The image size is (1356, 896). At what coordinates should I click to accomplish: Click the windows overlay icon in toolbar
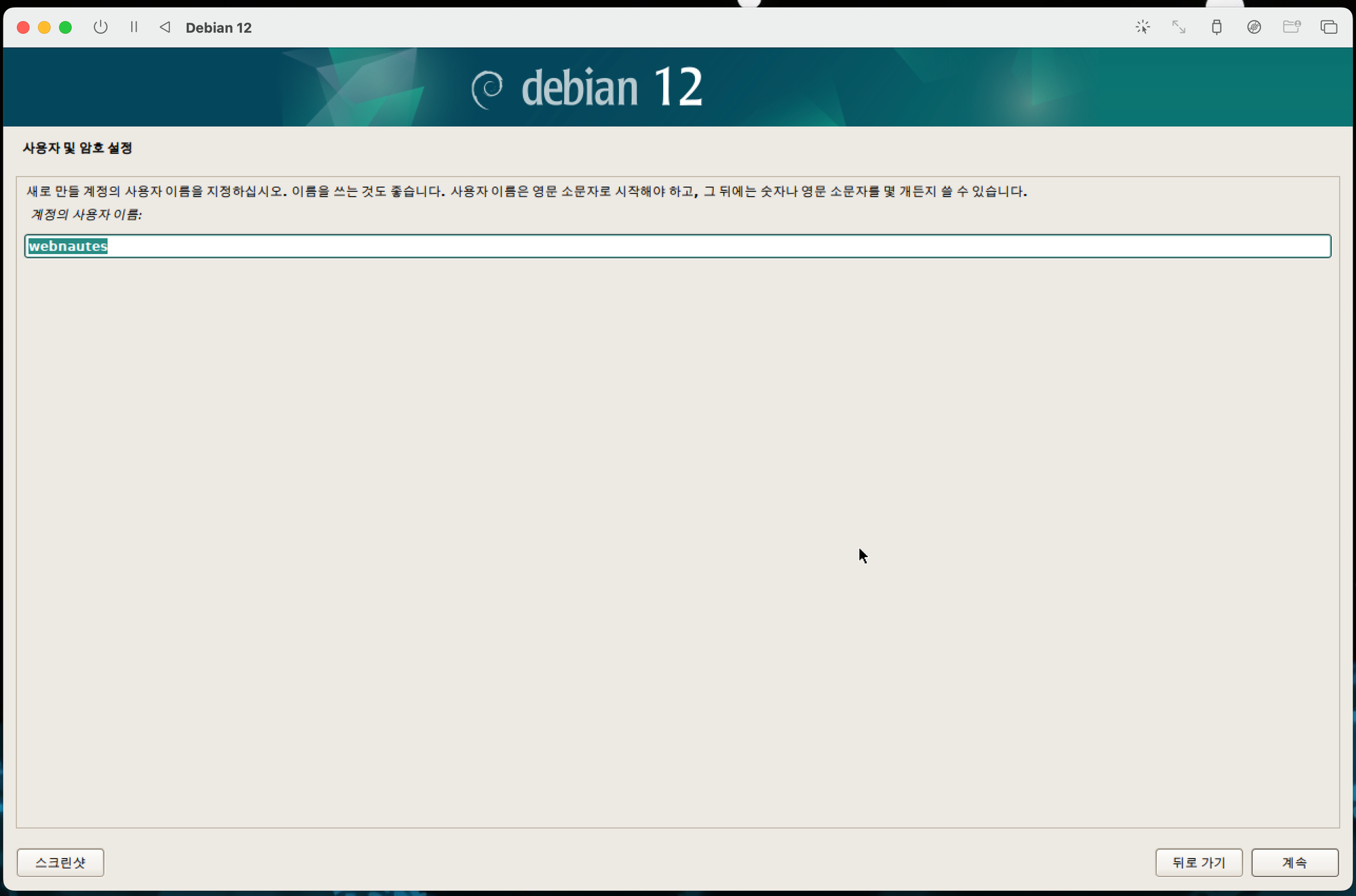[x=1329, y=27]
